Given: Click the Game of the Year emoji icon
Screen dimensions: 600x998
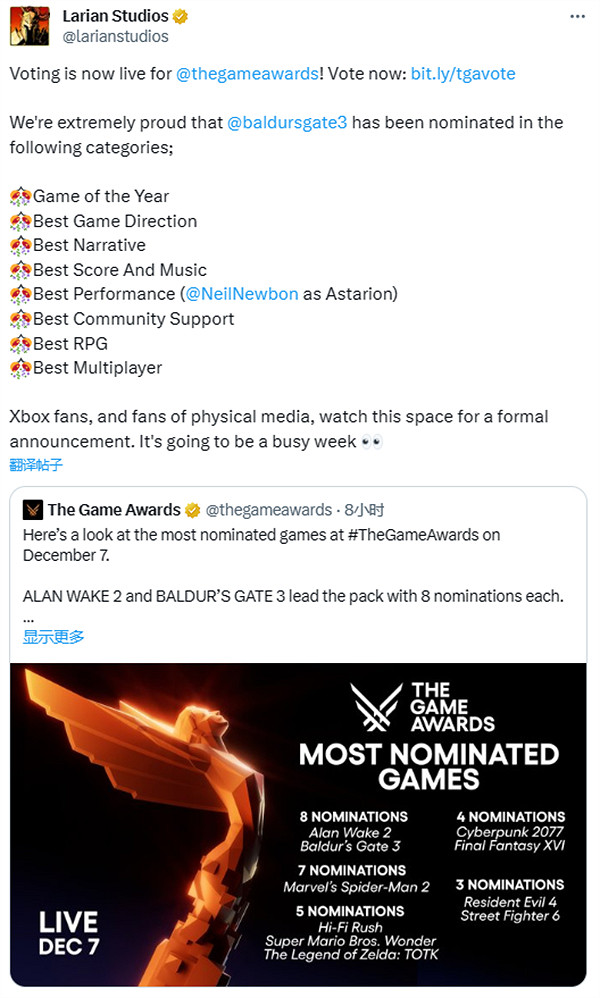Looking at the screenshot, I should point(20,196).
